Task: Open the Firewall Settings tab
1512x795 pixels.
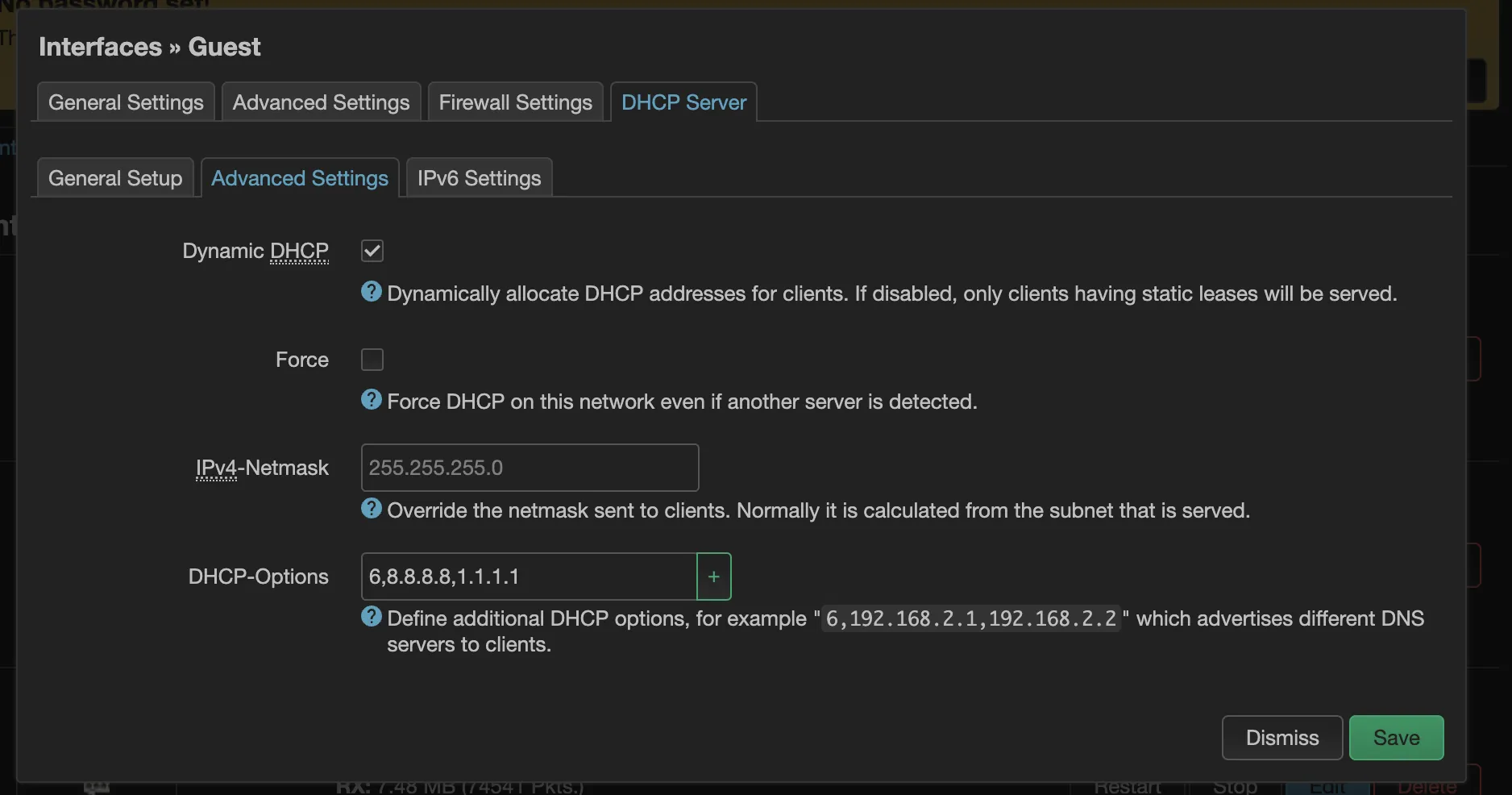Action: (x=515, y=102)
